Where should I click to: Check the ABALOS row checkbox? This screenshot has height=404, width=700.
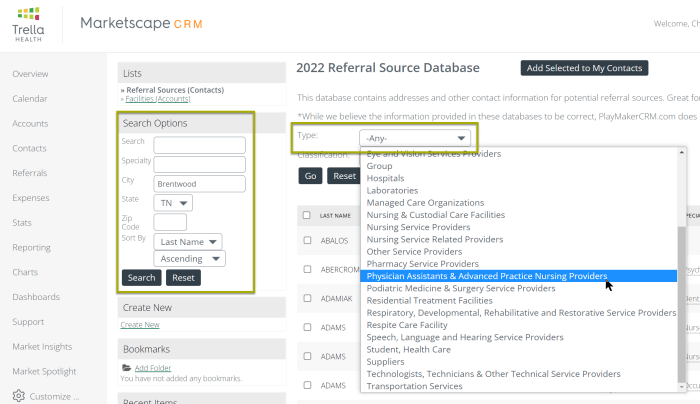click(x=307, y=240)
